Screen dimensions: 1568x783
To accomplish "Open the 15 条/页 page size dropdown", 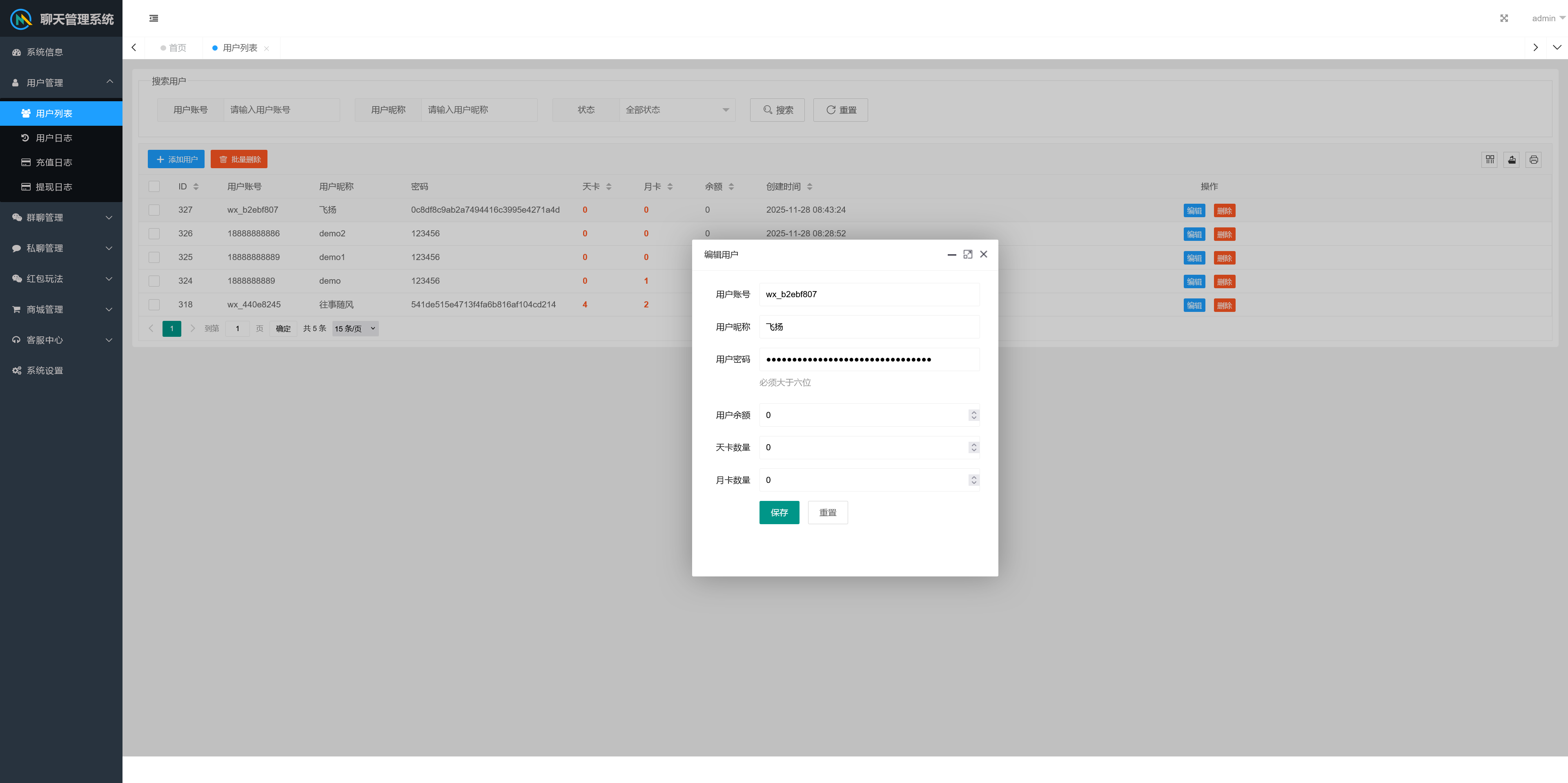I will tap(355, 329).
